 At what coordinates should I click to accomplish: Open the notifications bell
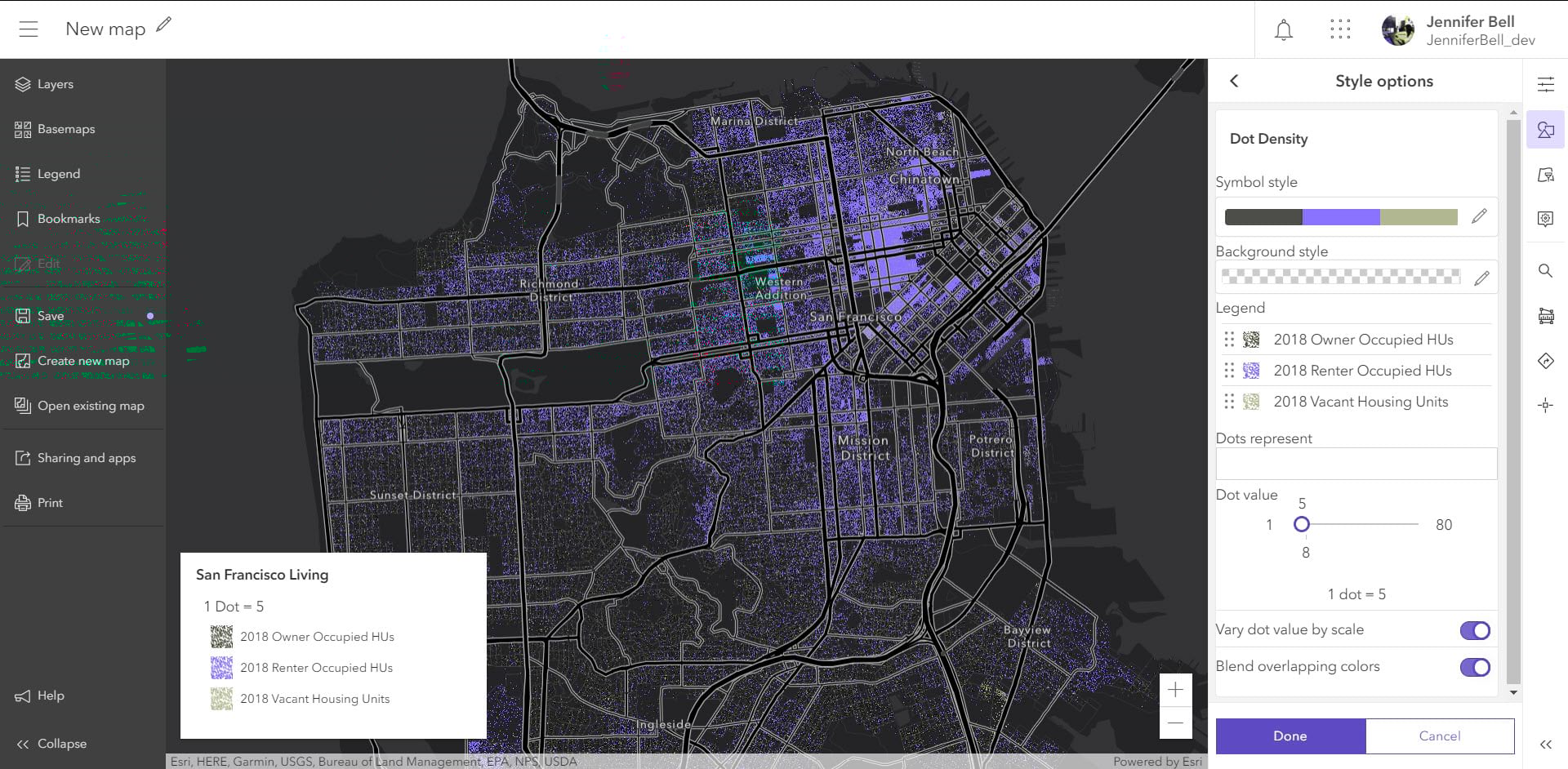[x=1282, y=29]
